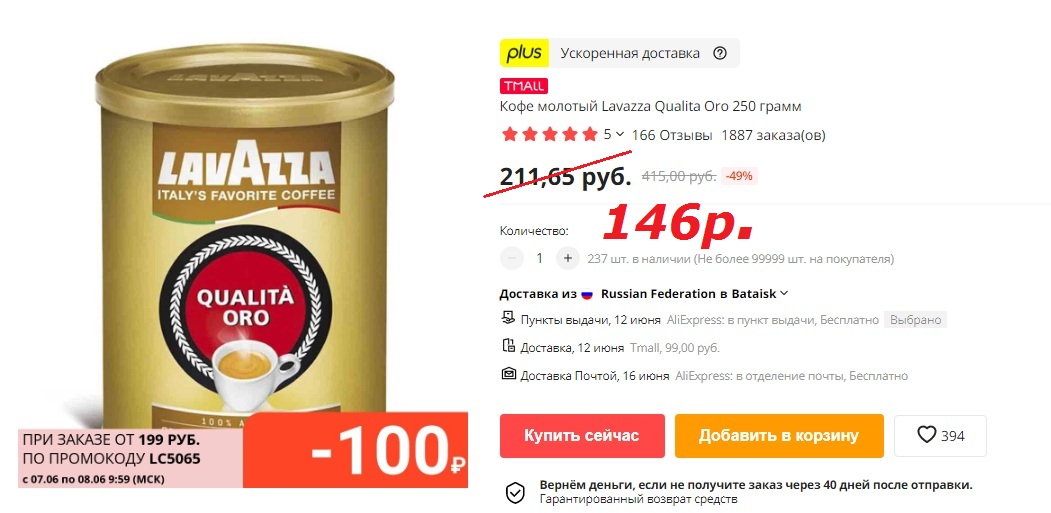The height and width of the screenshot is (513, 1051).
Task: Click the pickup point delivery icon
Action: point(508,318)
